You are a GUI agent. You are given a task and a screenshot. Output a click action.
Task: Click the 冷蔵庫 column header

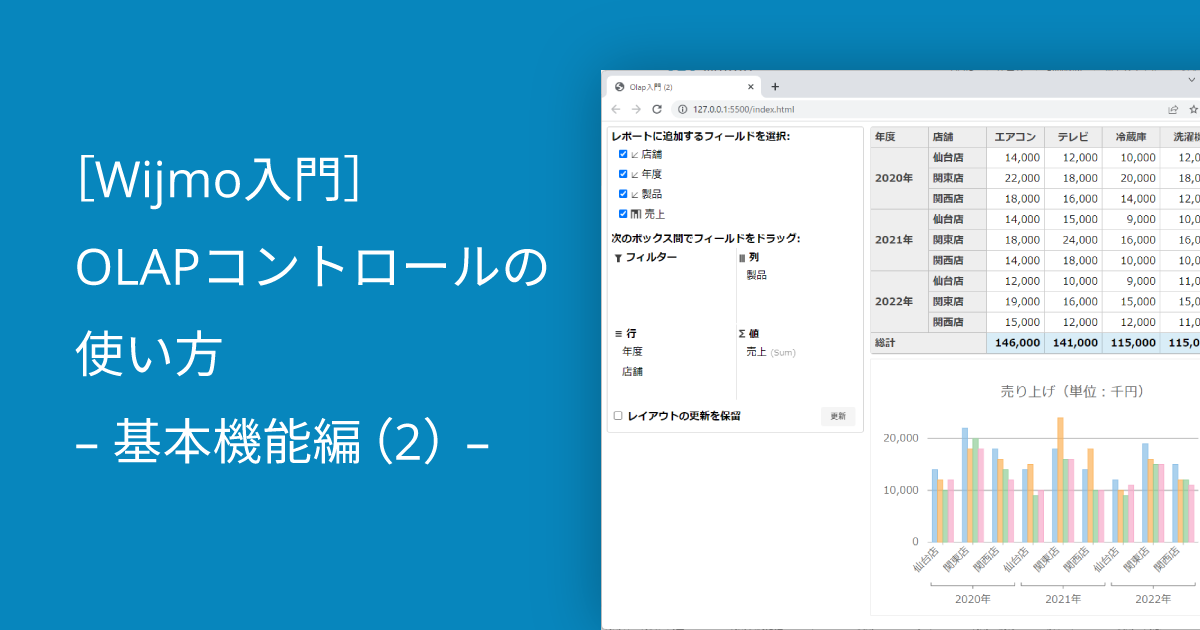[1131, 137]
